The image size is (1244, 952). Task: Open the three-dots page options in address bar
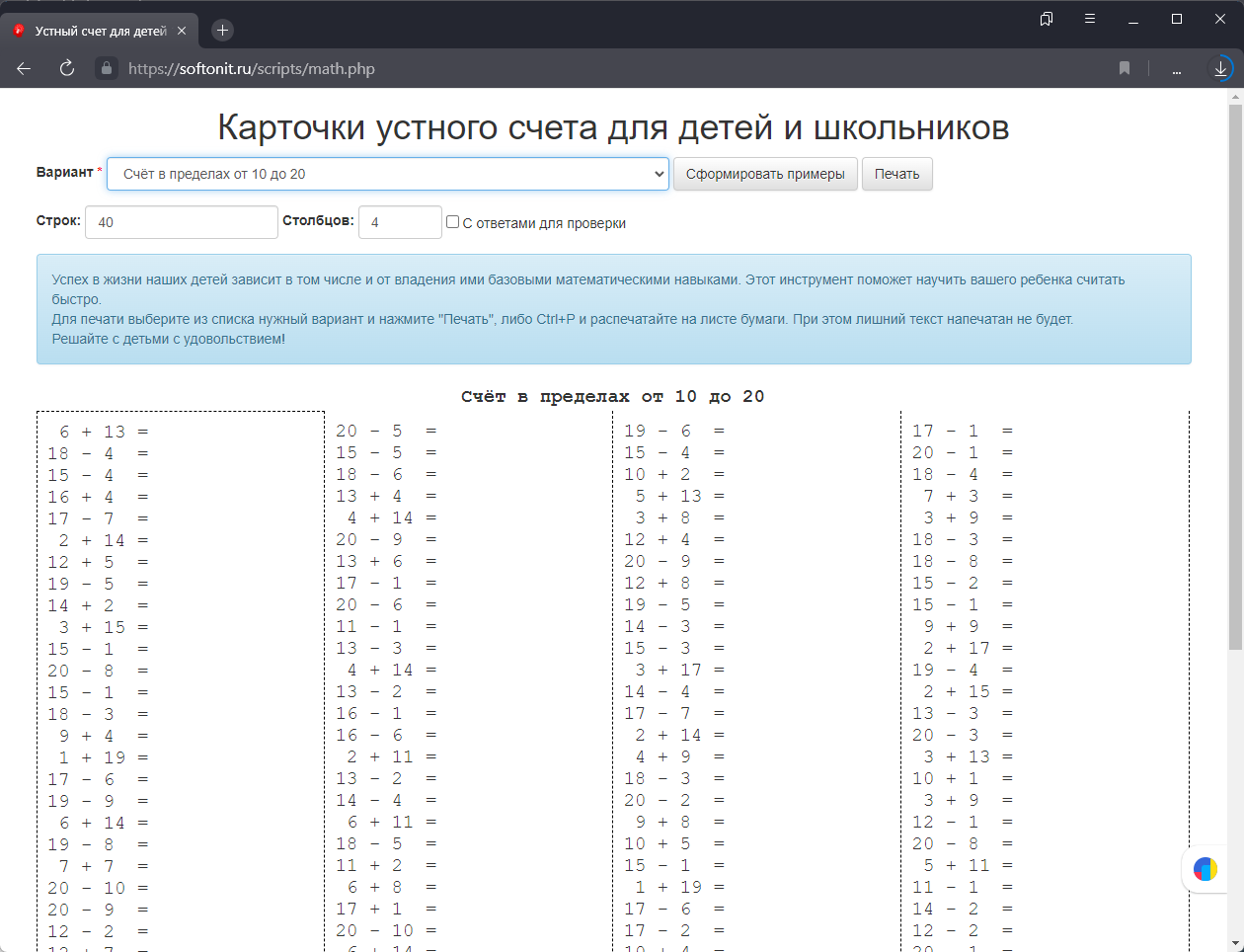[x=1176, y=69]
